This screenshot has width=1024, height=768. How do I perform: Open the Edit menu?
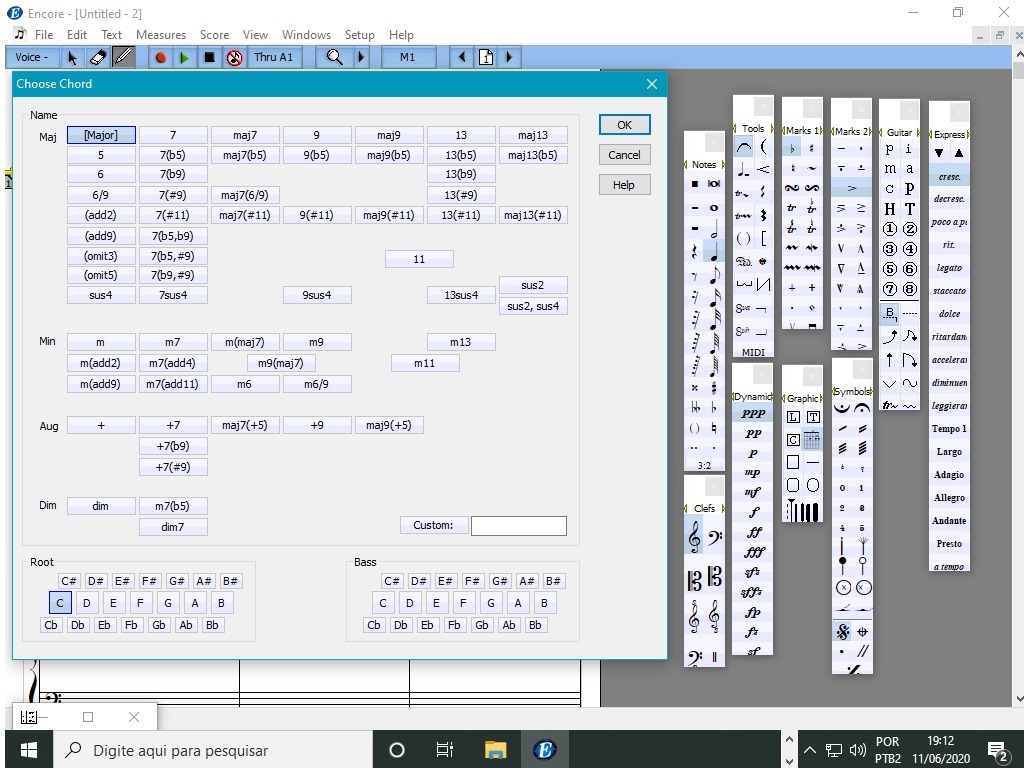click(x=76, y=35)
